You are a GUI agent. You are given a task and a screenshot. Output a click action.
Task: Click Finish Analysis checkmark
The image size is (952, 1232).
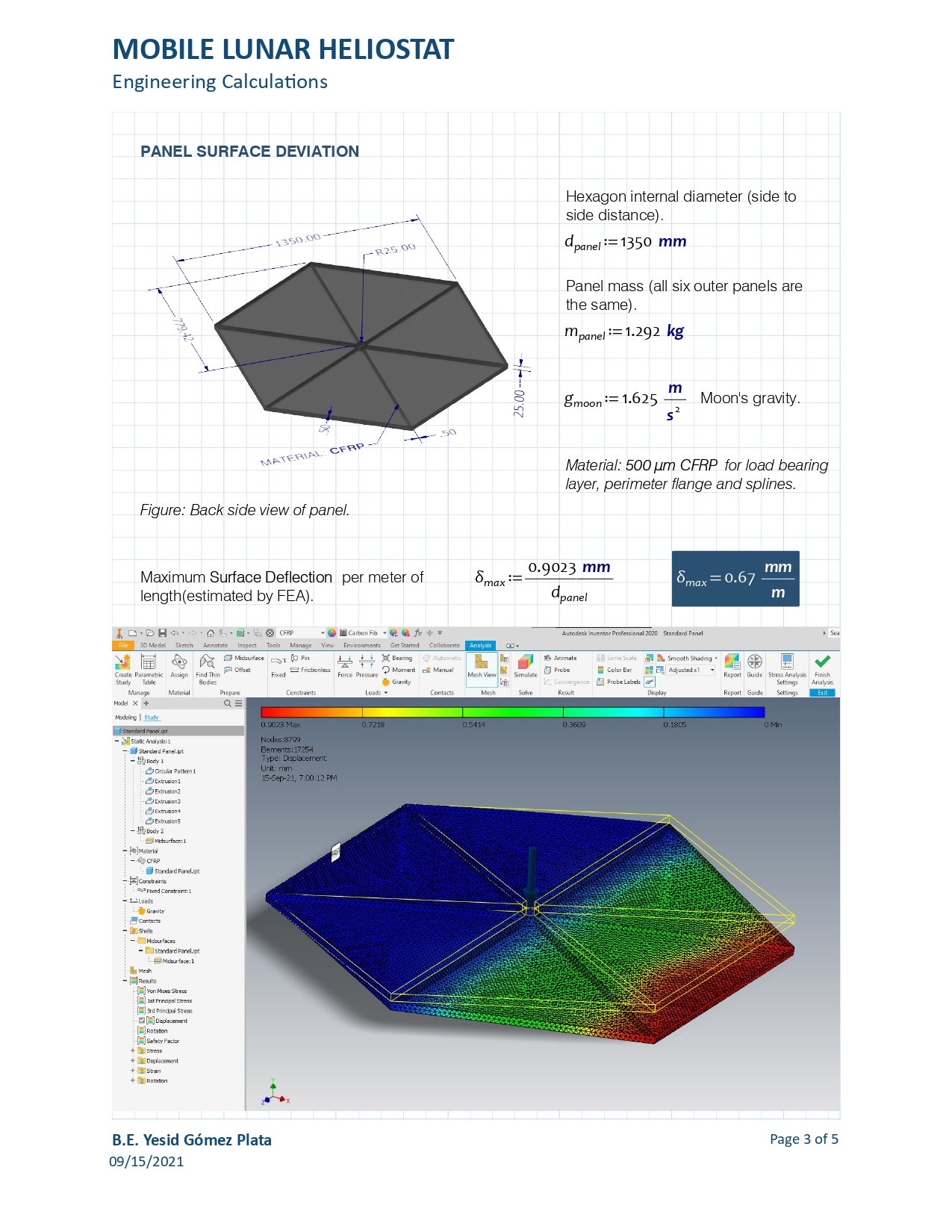point(822,669)
